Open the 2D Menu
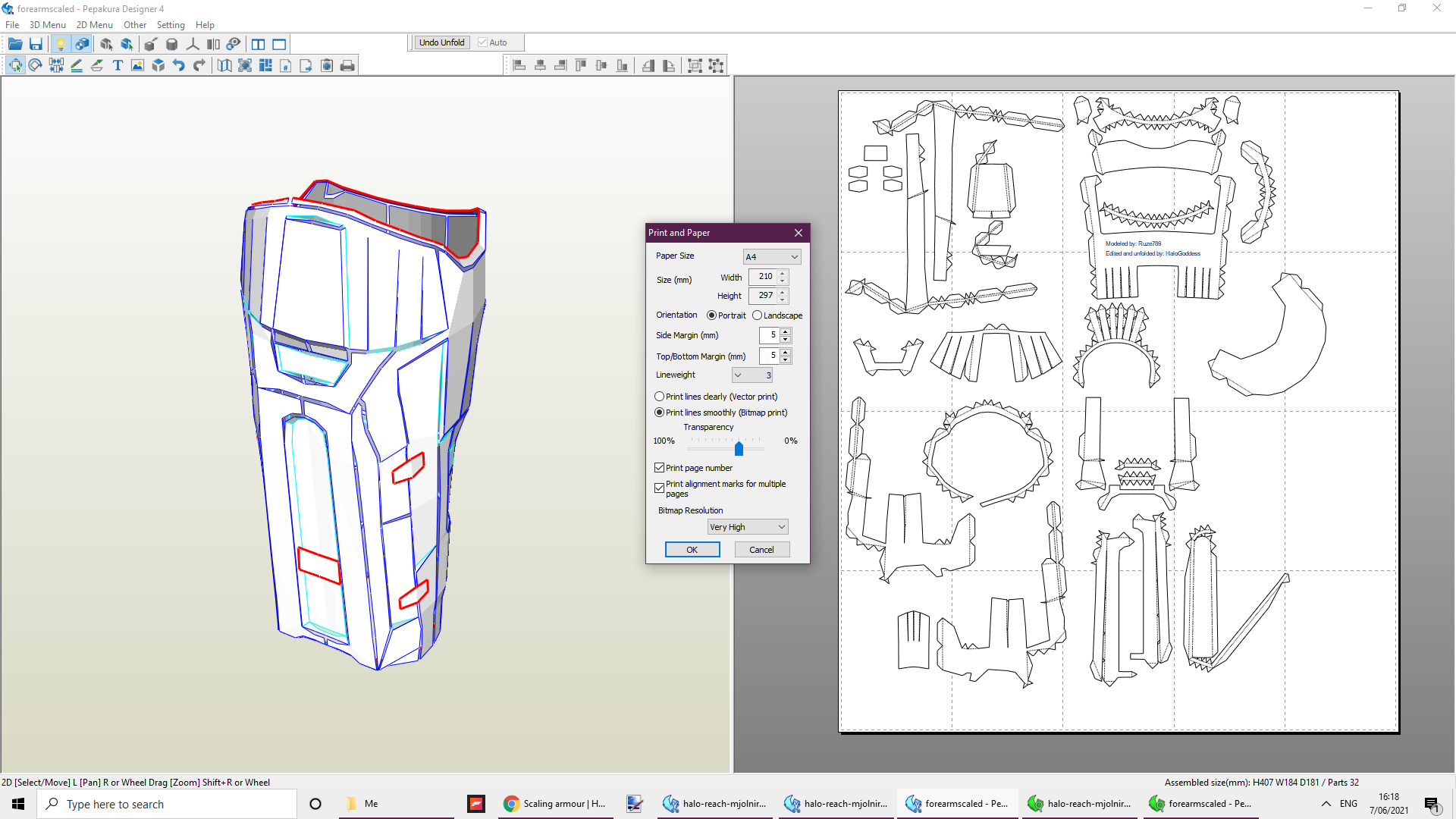Image resolution: width=1456 pixels, height=819 pixels. point(94,25)
